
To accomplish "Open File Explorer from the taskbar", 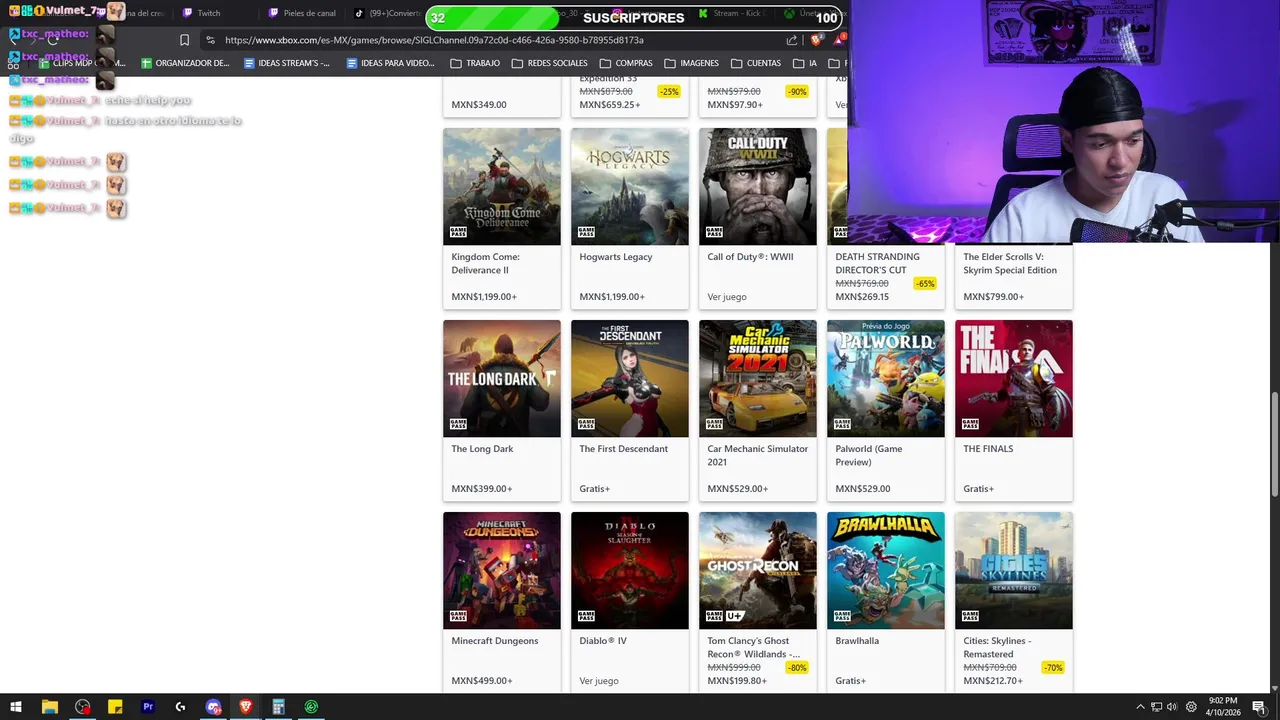I will [49, 707].
